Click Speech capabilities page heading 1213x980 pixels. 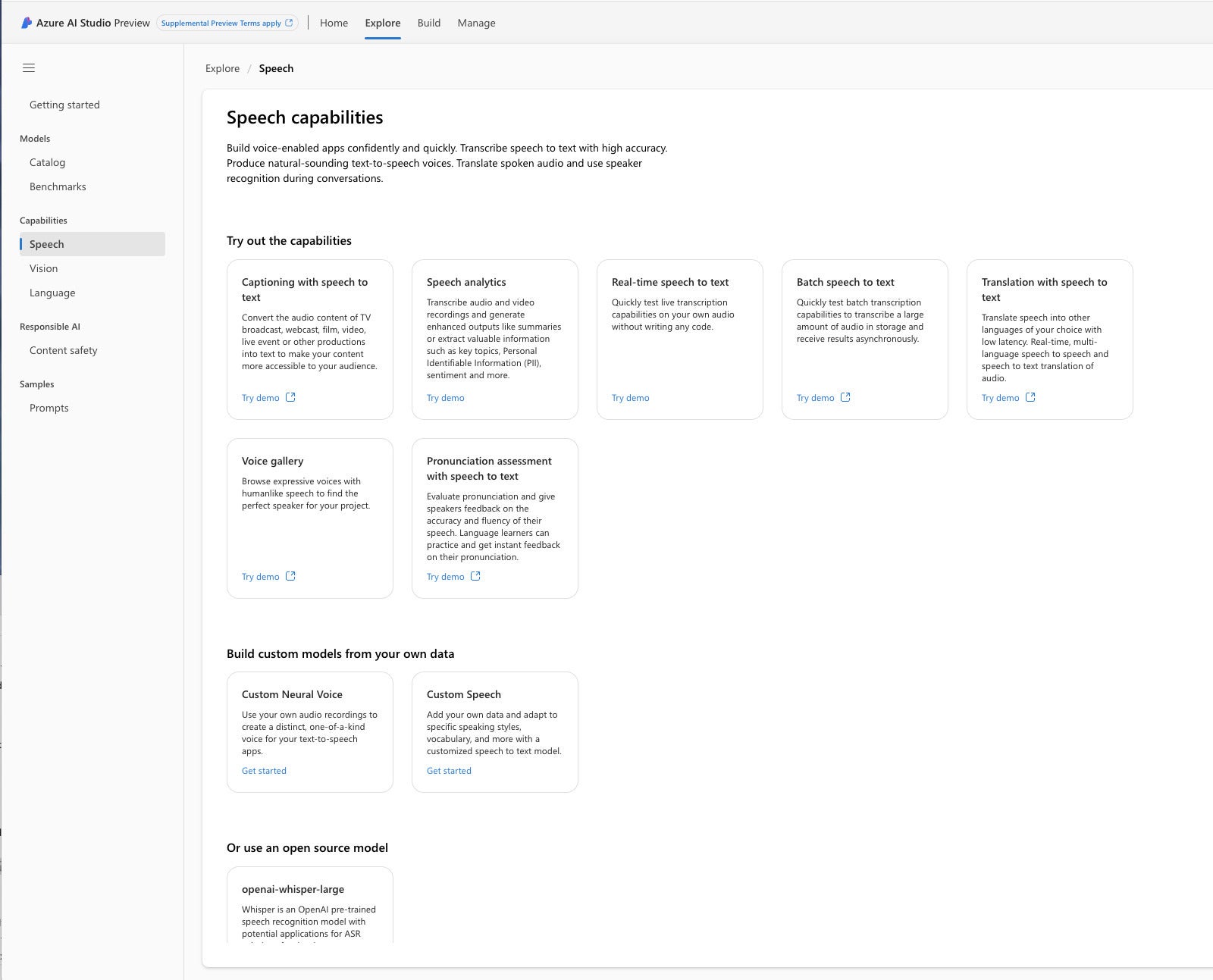(305, 117)
